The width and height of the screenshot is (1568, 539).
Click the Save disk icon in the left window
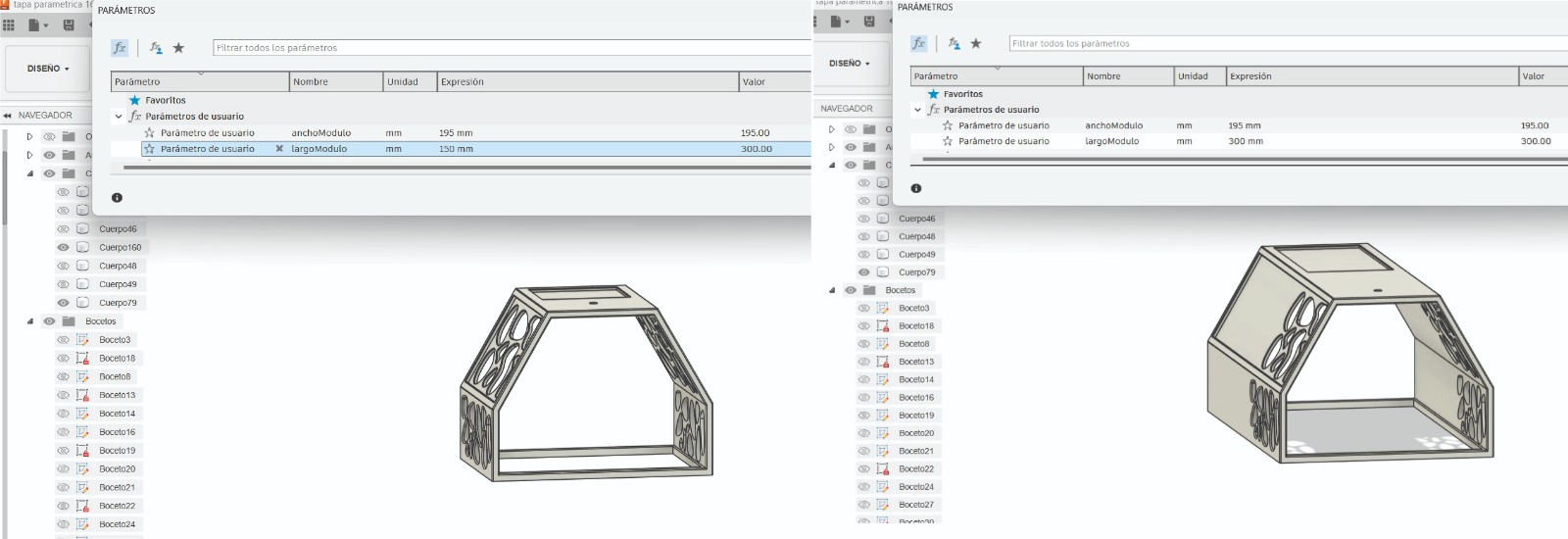[69, 24]
